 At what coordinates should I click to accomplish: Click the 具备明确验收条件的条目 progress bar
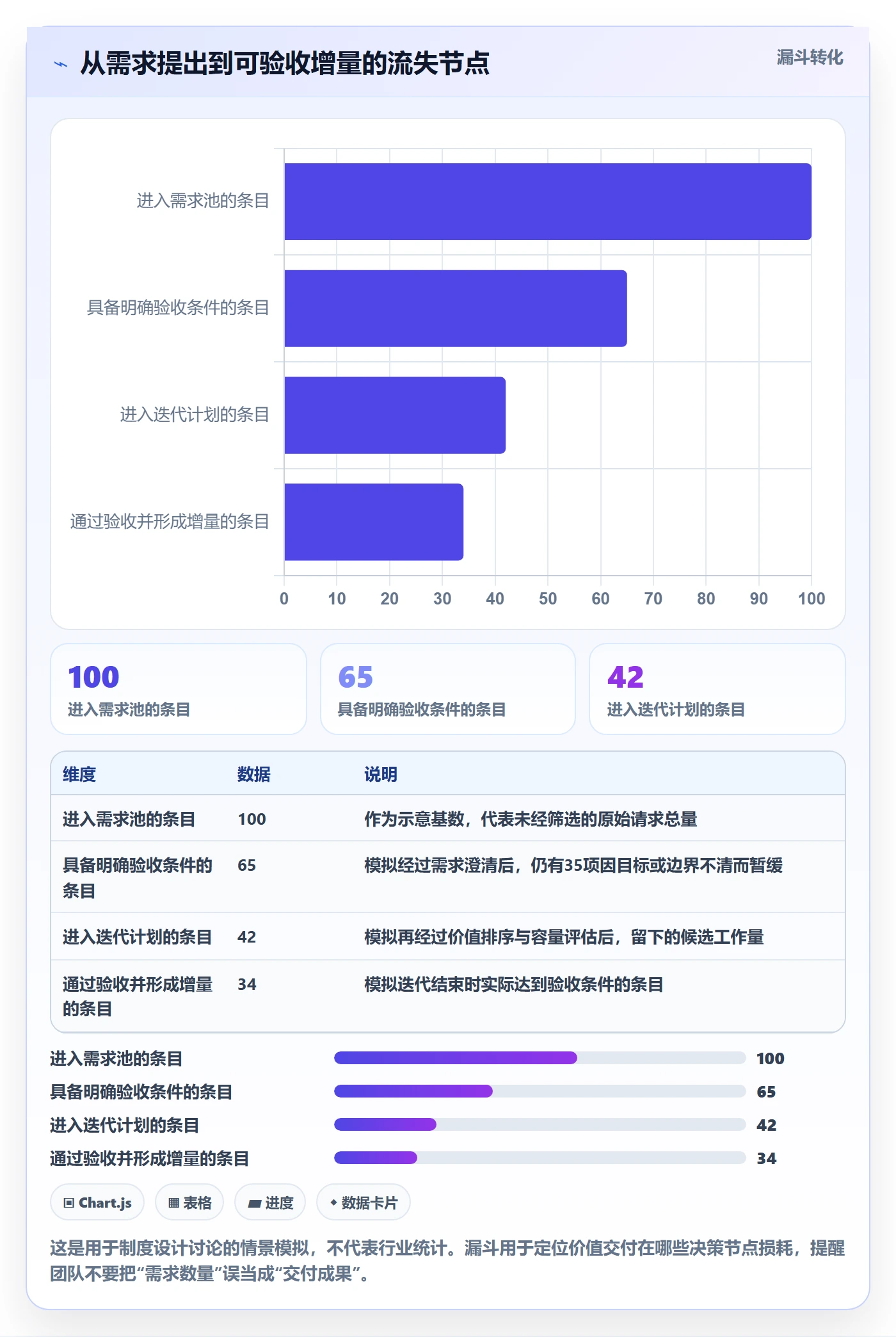540,1091
